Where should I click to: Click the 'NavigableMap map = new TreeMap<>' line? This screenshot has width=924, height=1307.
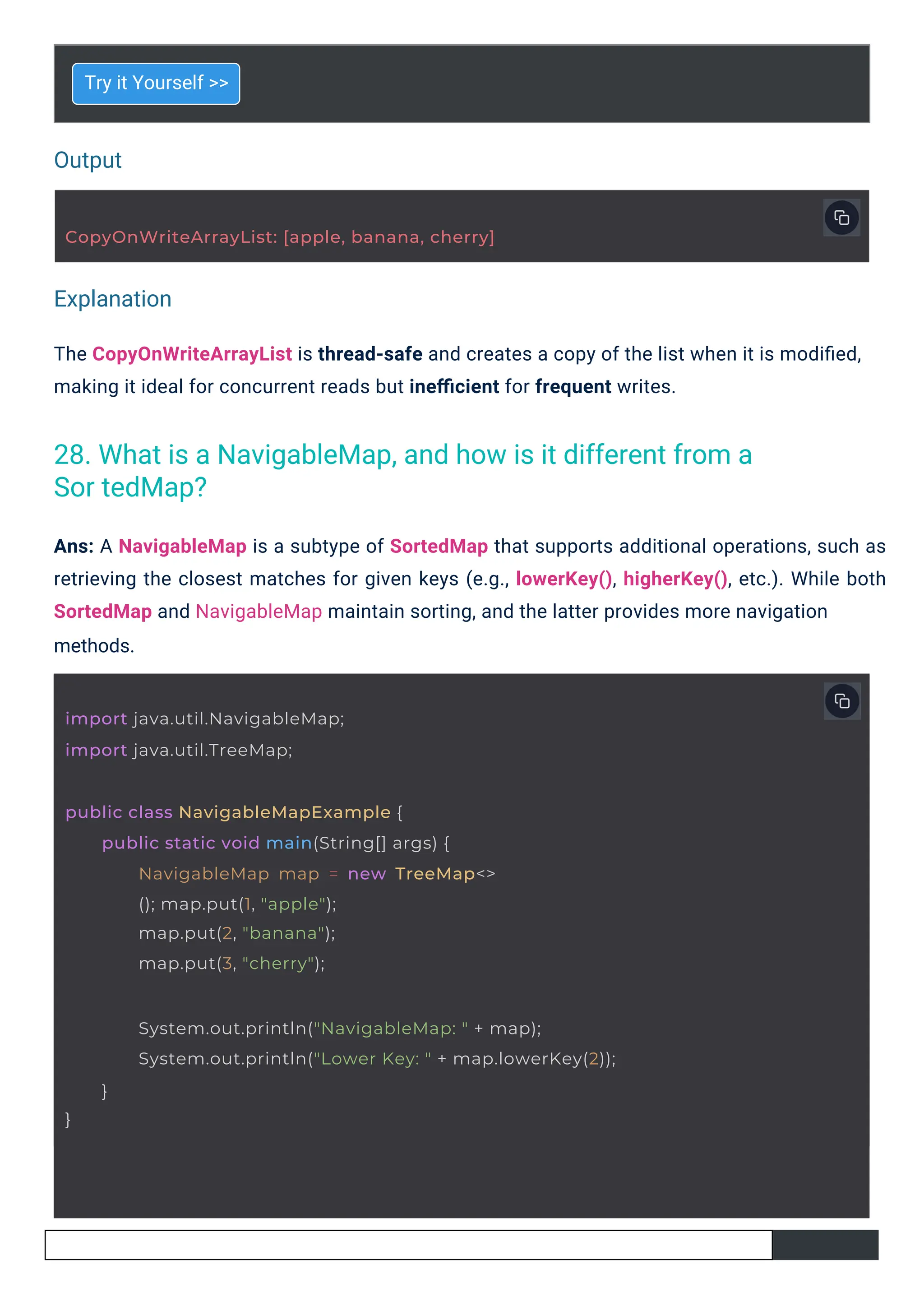pos(317,874)
